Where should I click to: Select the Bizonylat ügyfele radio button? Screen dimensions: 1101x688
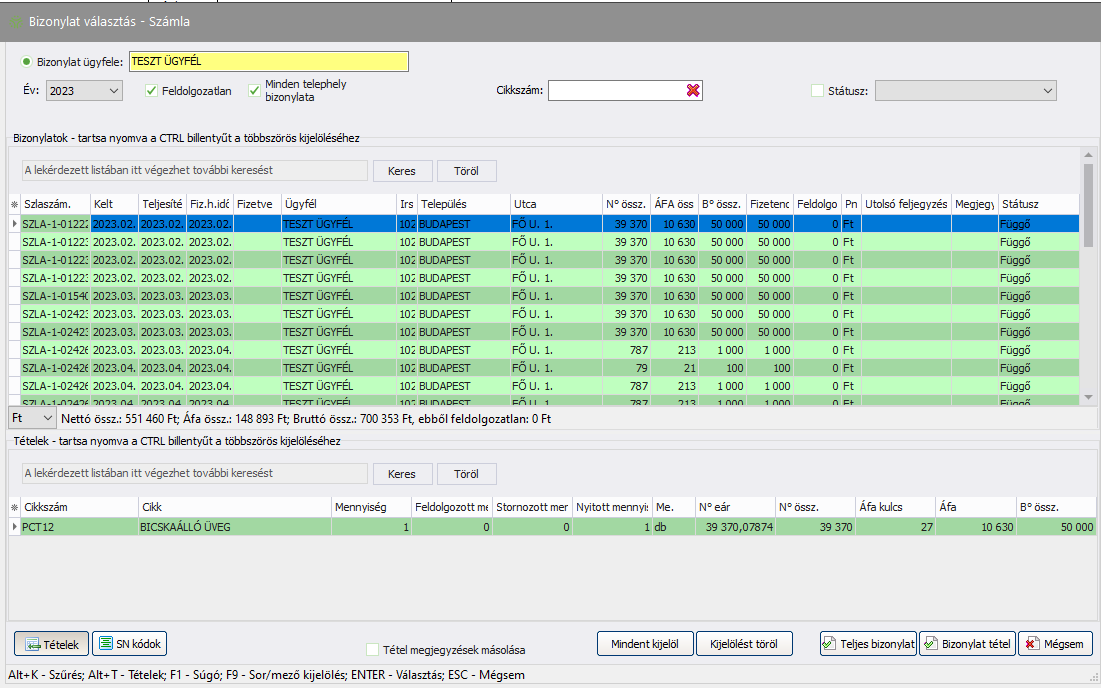[27, 62]
